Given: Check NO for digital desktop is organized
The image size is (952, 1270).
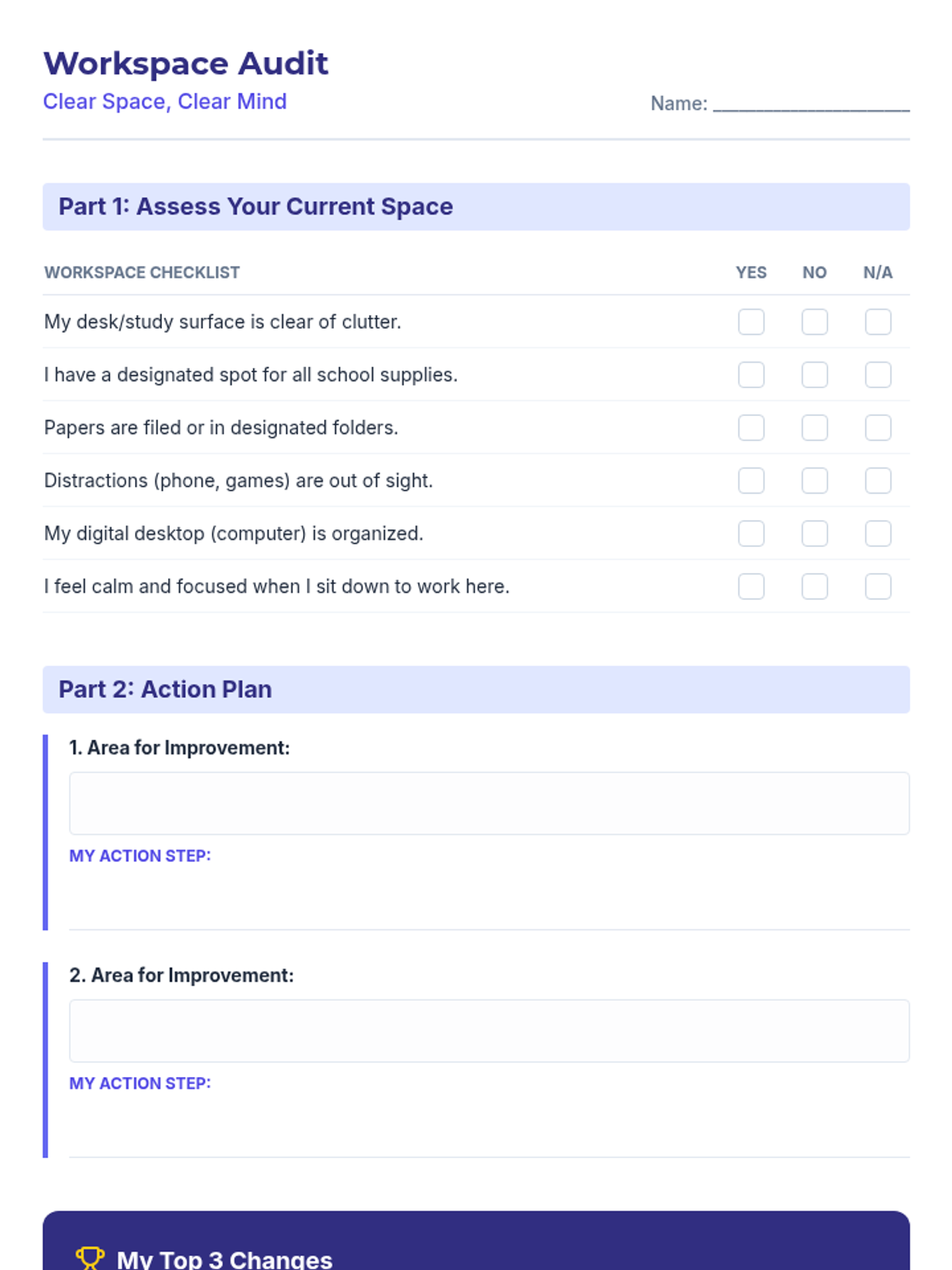Looking at the screenshot, I should pos(815,533).
